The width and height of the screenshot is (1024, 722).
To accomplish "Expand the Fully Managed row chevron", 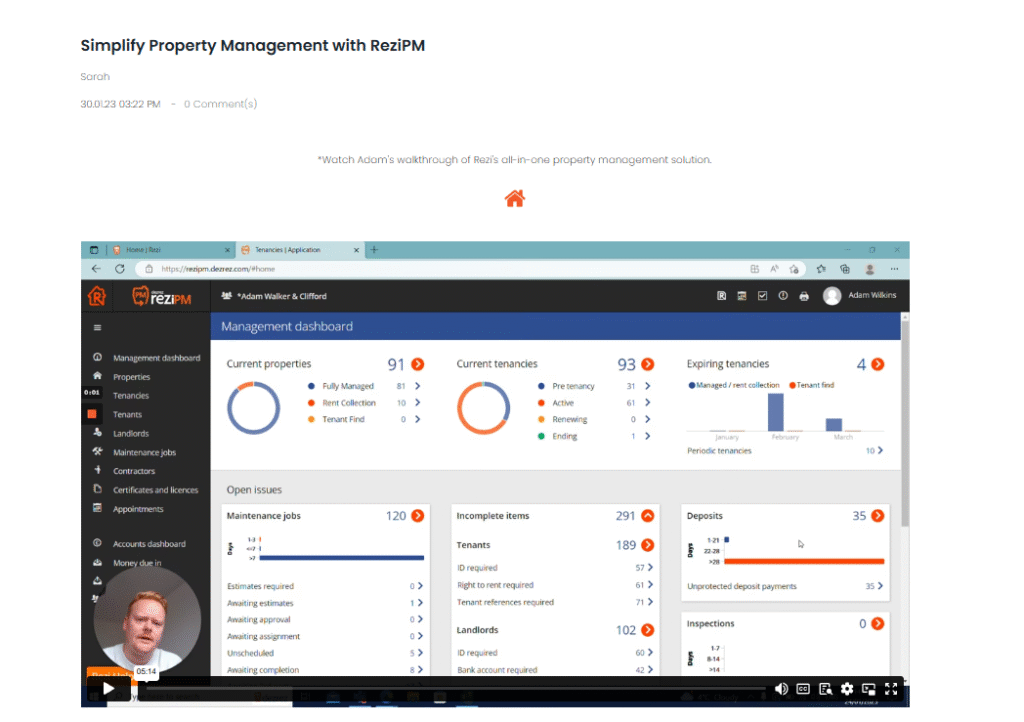I will pyautogui.click(x=417, y=386).
